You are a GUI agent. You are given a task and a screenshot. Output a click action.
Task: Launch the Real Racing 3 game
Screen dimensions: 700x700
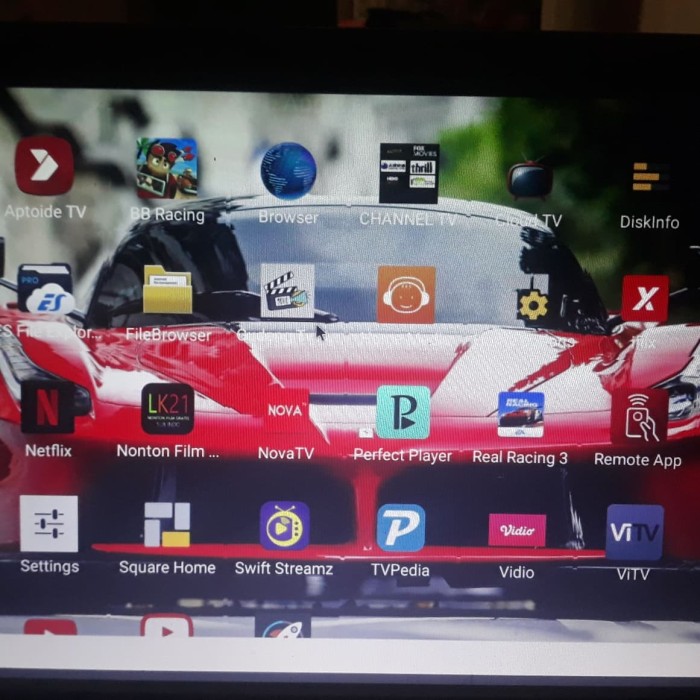click(521, 415)
